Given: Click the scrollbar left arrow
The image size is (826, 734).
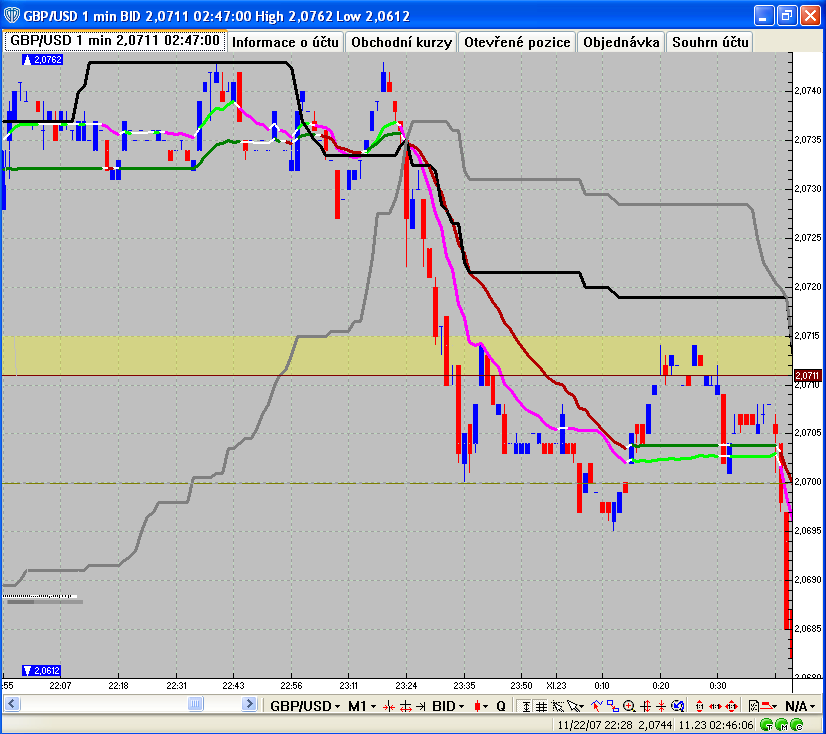Looking at the screenshot, I should point(12,704).
